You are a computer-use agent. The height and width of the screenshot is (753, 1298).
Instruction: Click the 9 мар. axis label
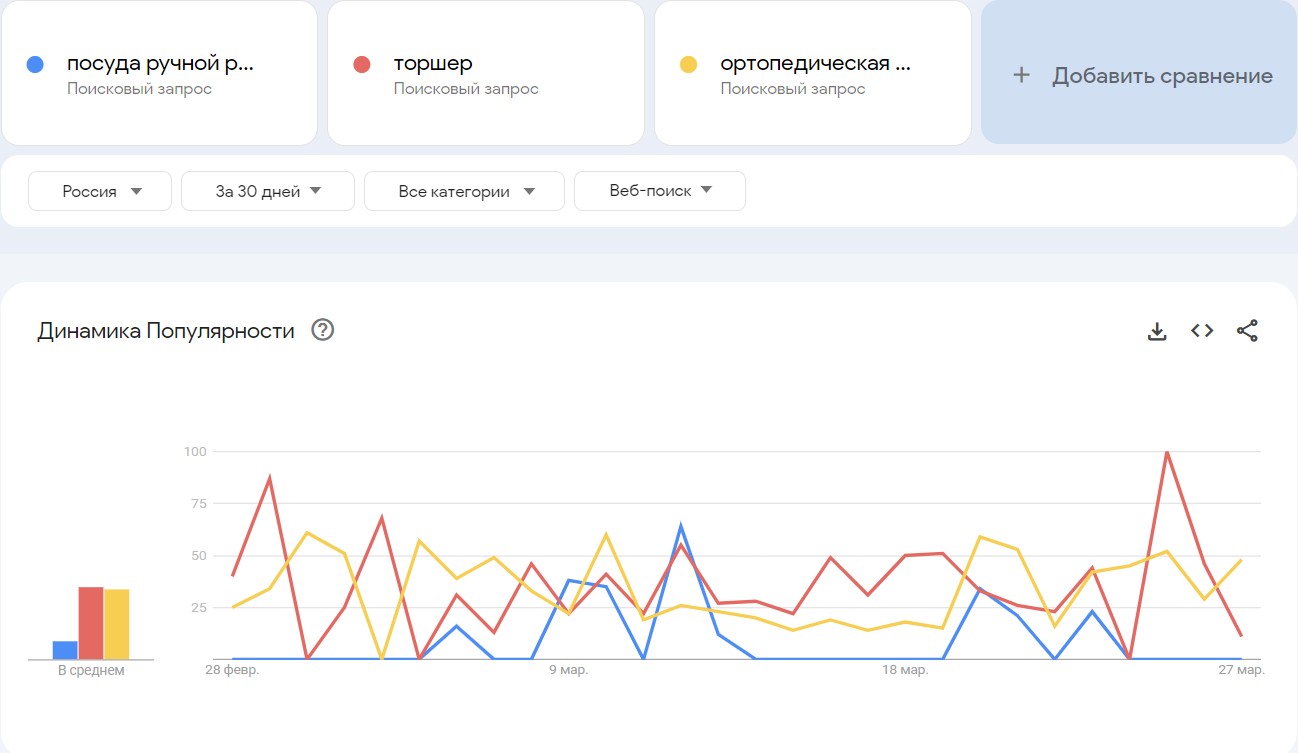(568, 670)
